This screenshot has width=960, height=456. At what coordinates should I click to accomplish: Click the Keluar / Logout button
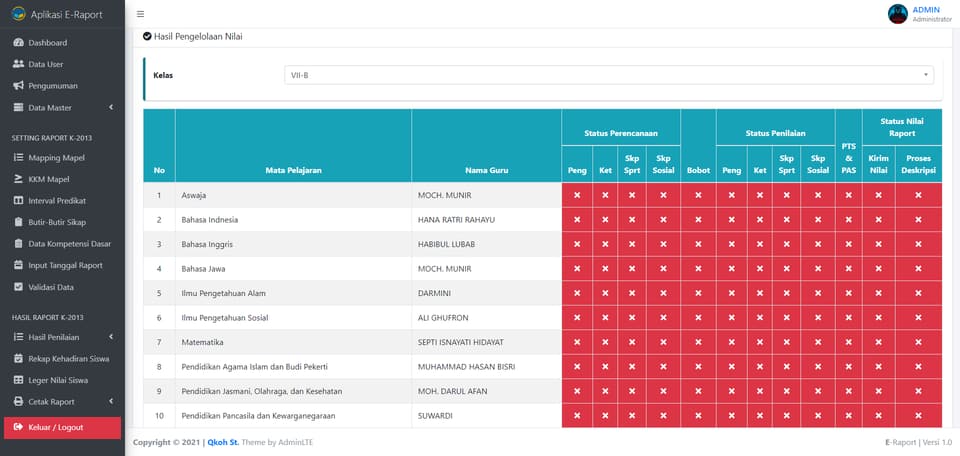pos(62,428)
